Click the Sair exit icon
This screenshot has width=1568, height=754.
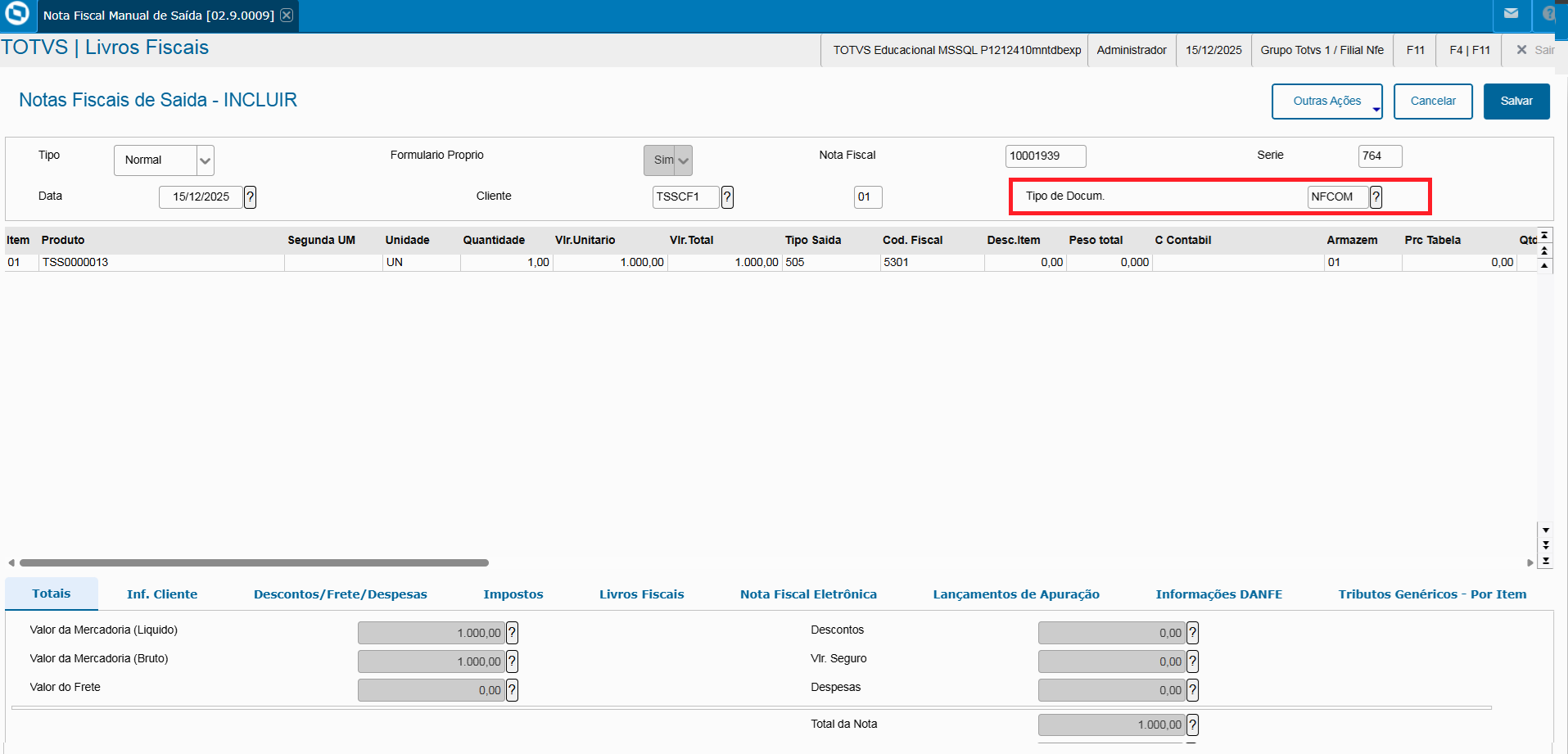(x=1521, y=50)
